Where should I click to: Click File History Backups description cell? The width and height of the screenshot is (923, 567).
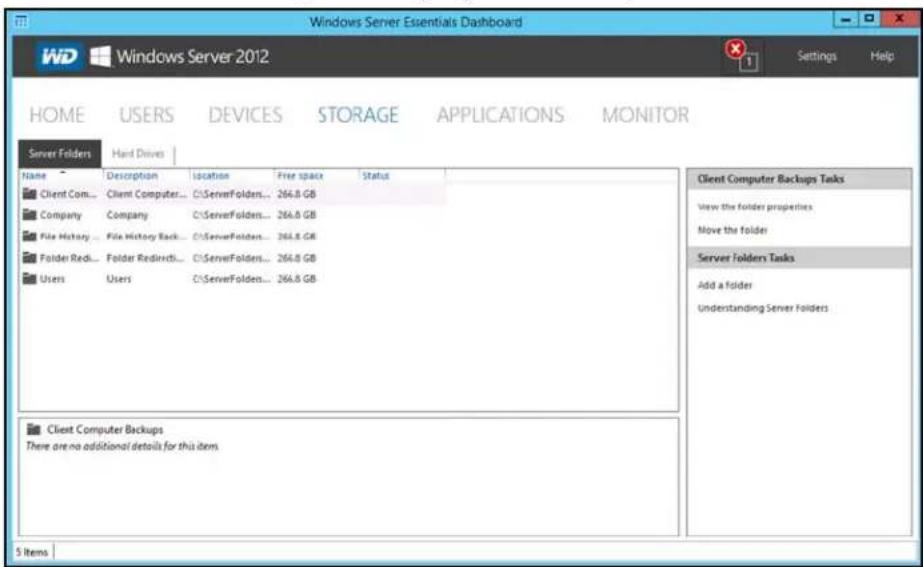(146, 236)
